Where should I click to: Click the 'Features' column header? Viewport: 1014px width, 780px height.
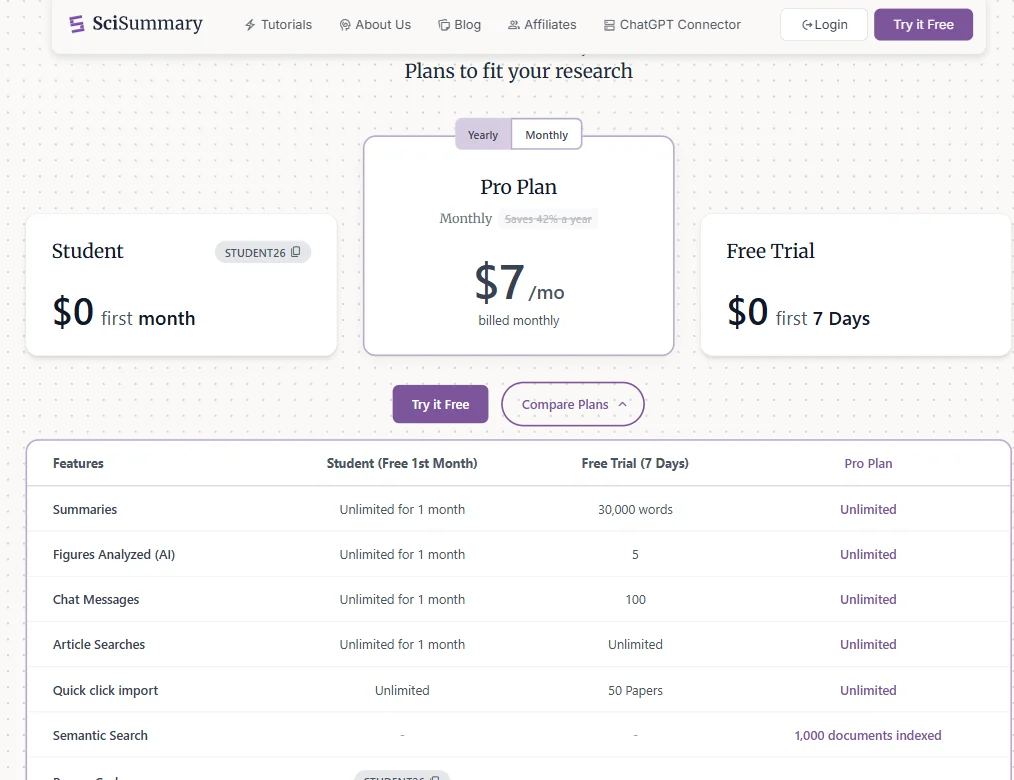[x=78, y=463]
